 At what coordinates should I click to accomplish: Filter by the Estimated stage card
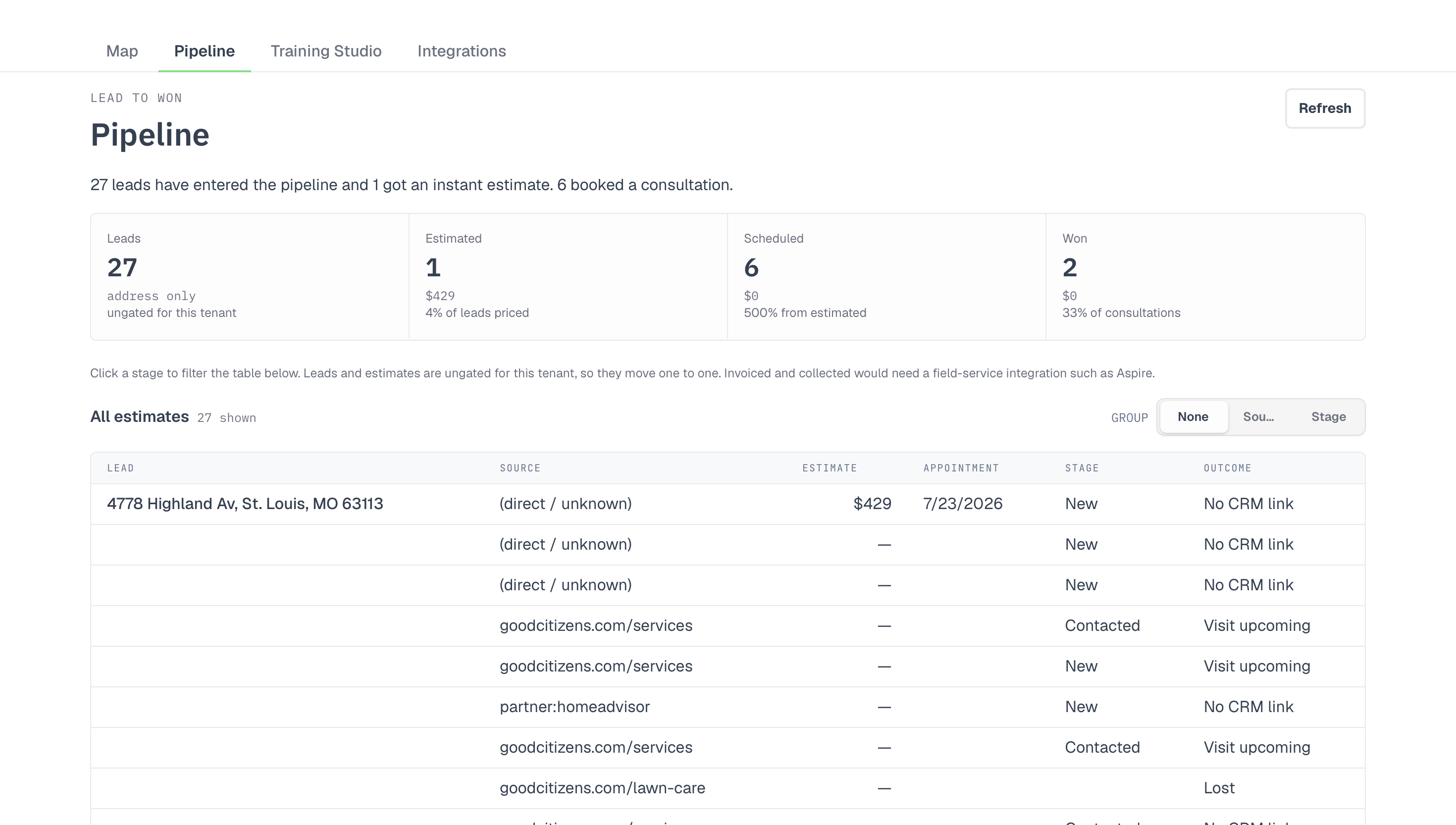pos(568,276)
